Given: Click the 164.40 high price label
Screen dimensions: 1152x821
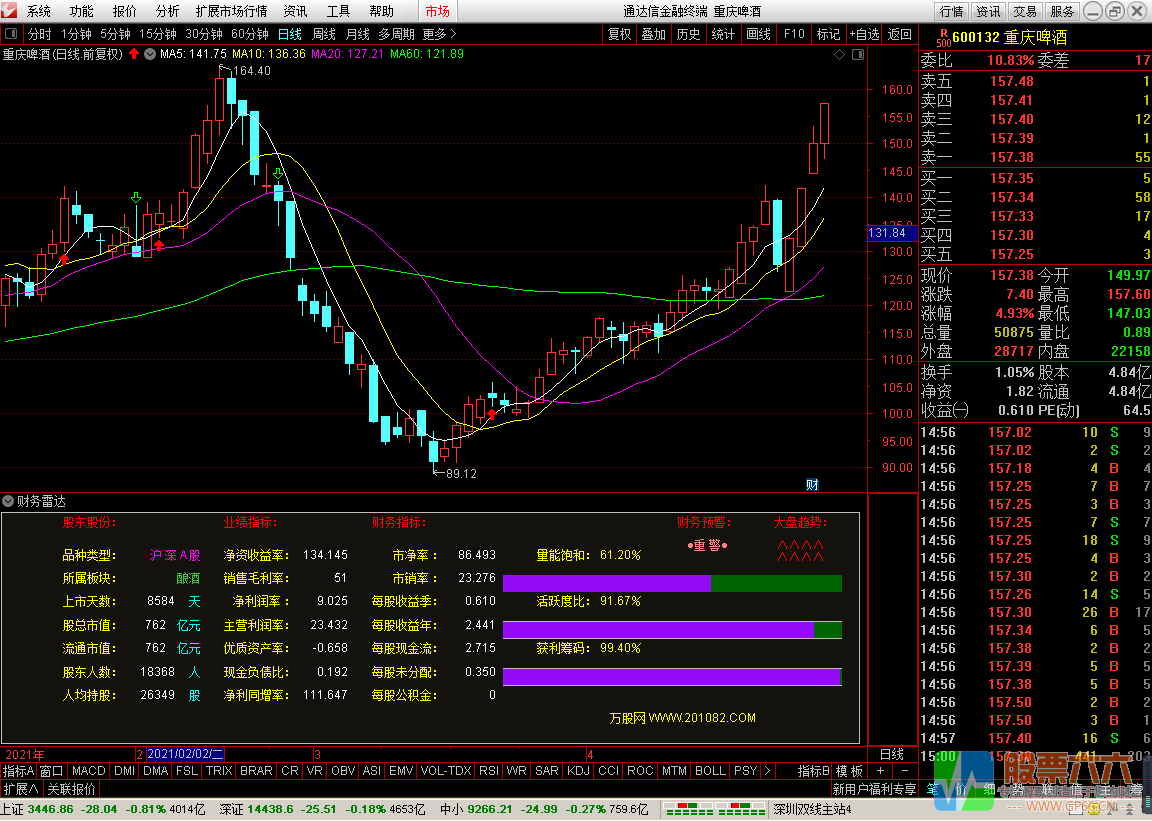Looking at the screenshot, I should [251, 71].
